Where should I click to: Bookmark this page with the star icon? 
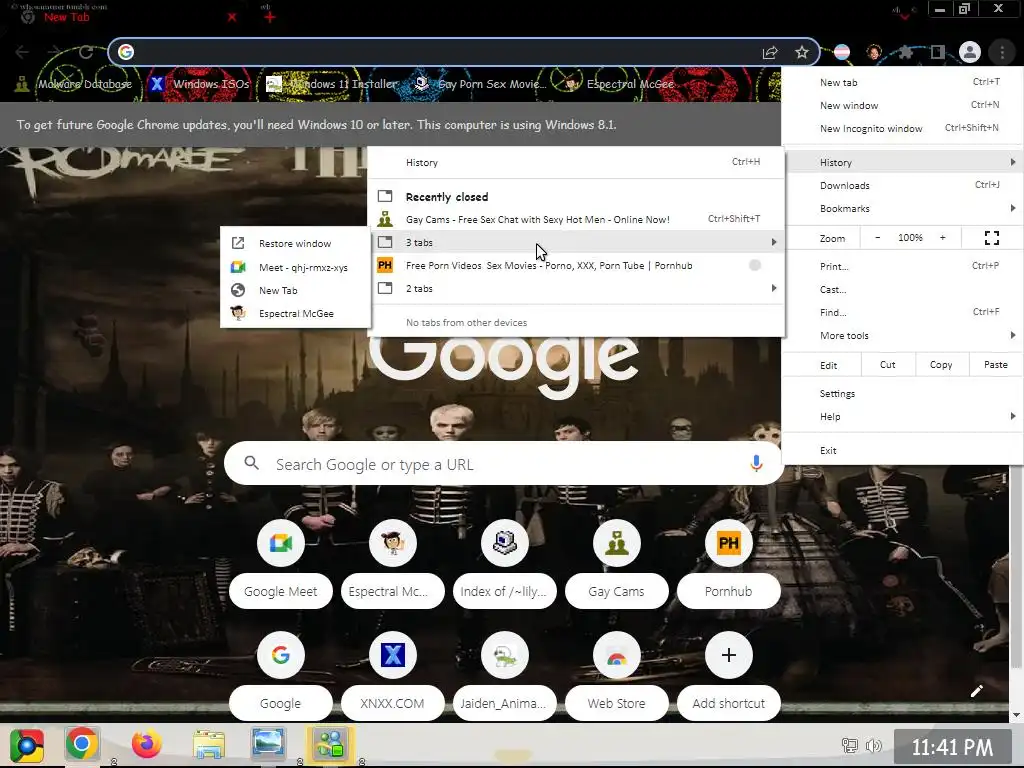coord(802,52)
